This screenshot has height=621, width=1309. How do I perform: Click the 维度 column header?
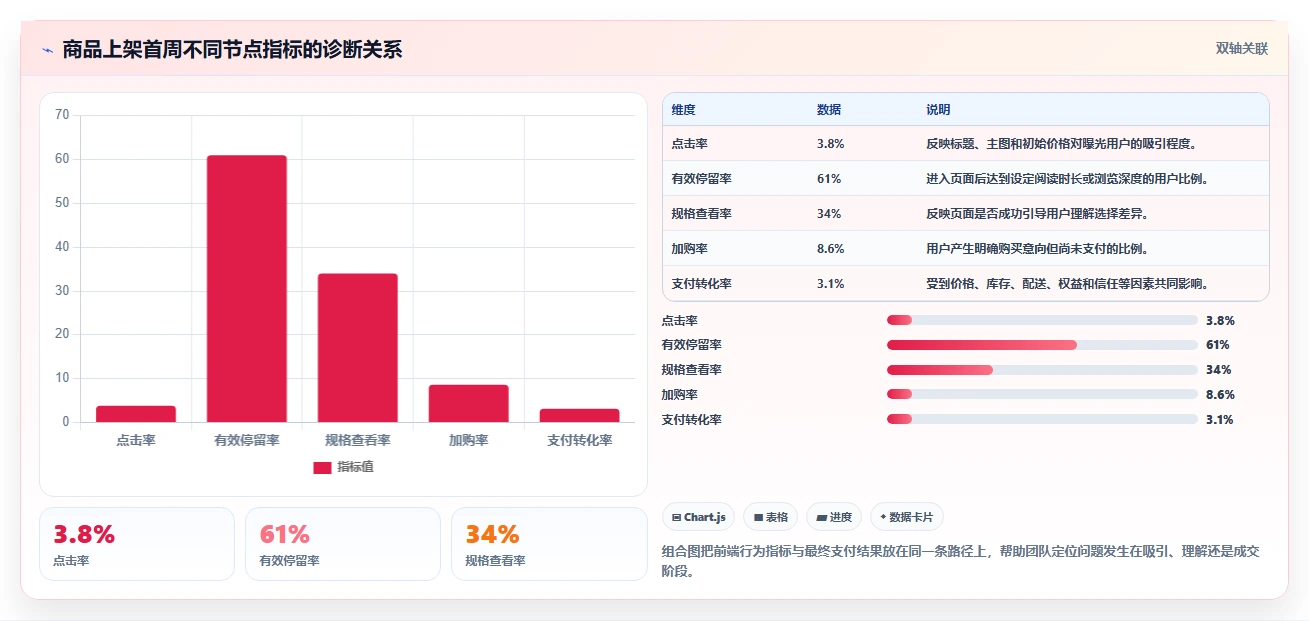pyautogui.click(x=684, y=109)
